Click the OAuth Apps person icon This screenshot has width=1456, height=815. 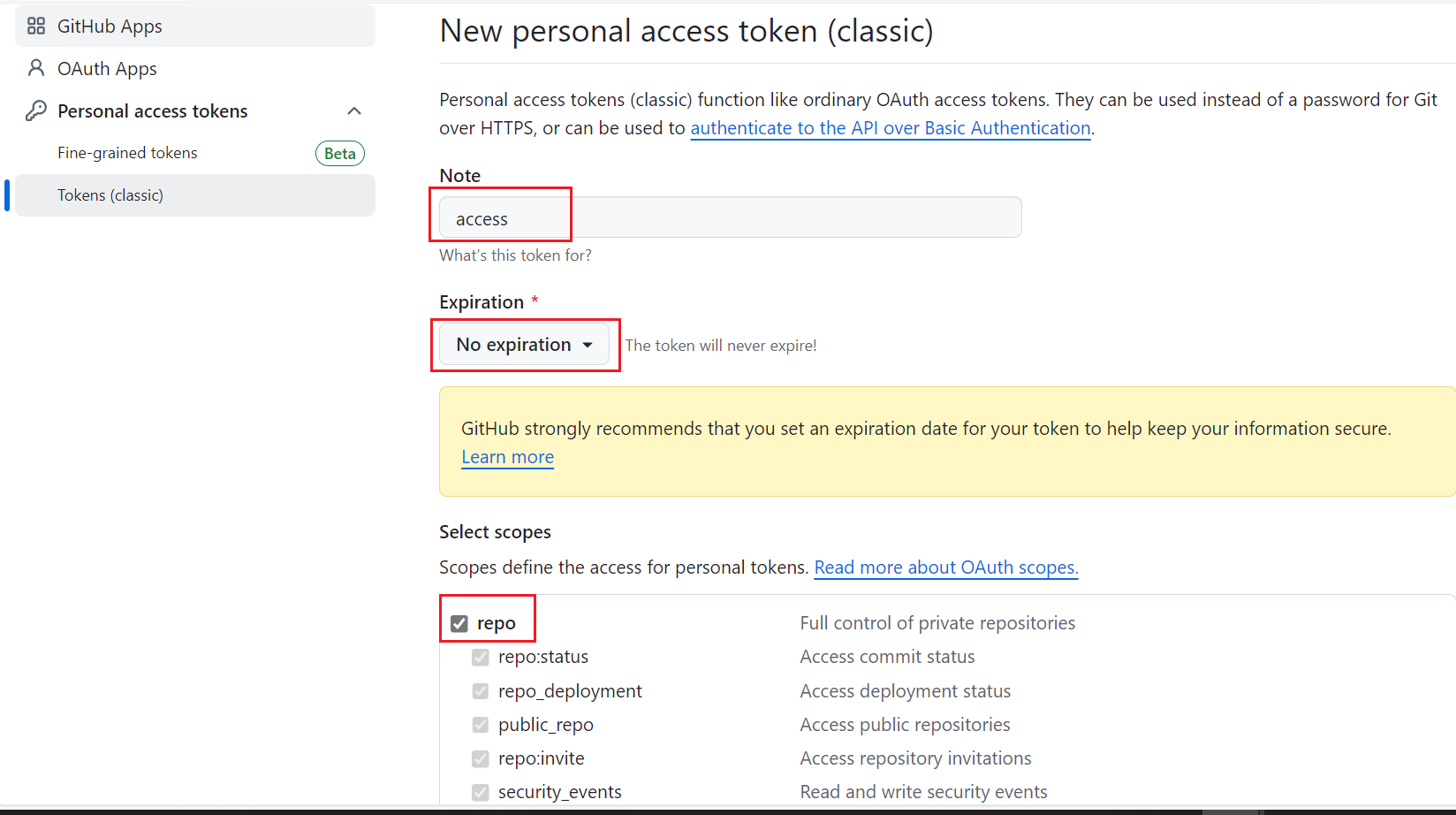coord(36,68)
